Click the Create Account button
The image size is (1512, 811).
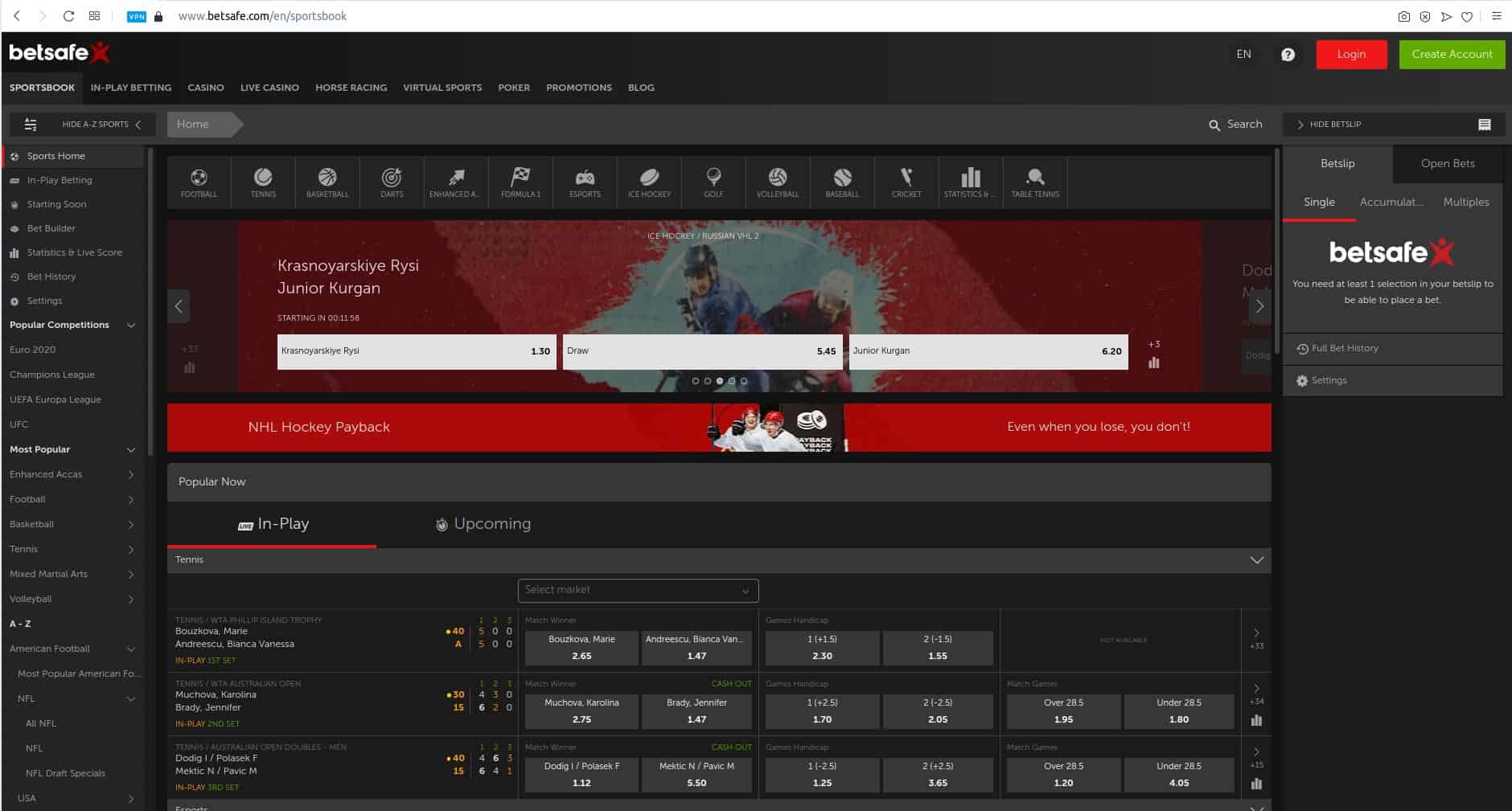pyautogui.click(x=1452, y=55)
